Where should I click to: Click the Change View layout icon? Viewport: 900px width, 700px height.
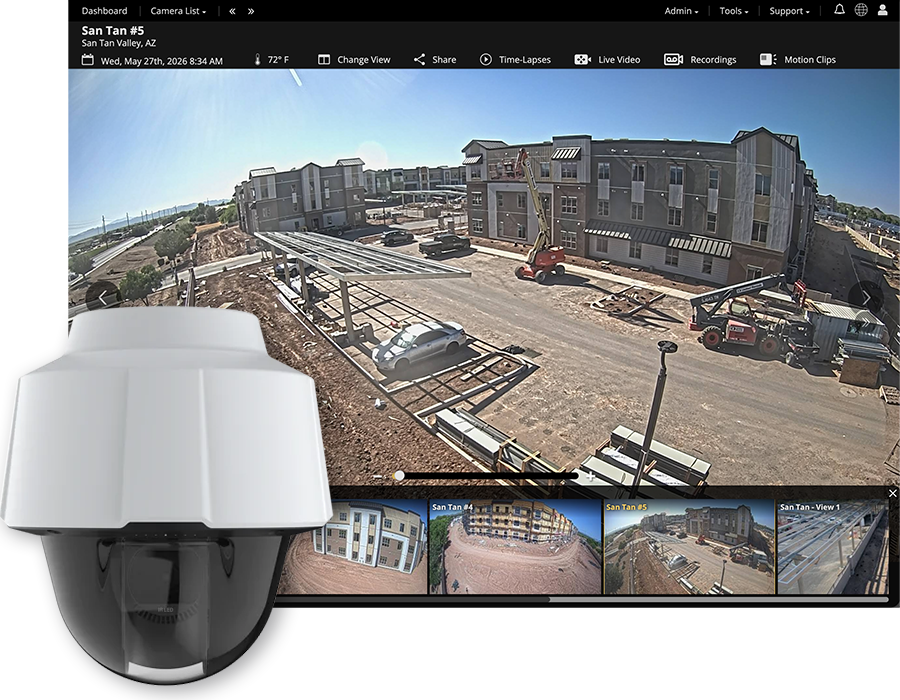324,60
